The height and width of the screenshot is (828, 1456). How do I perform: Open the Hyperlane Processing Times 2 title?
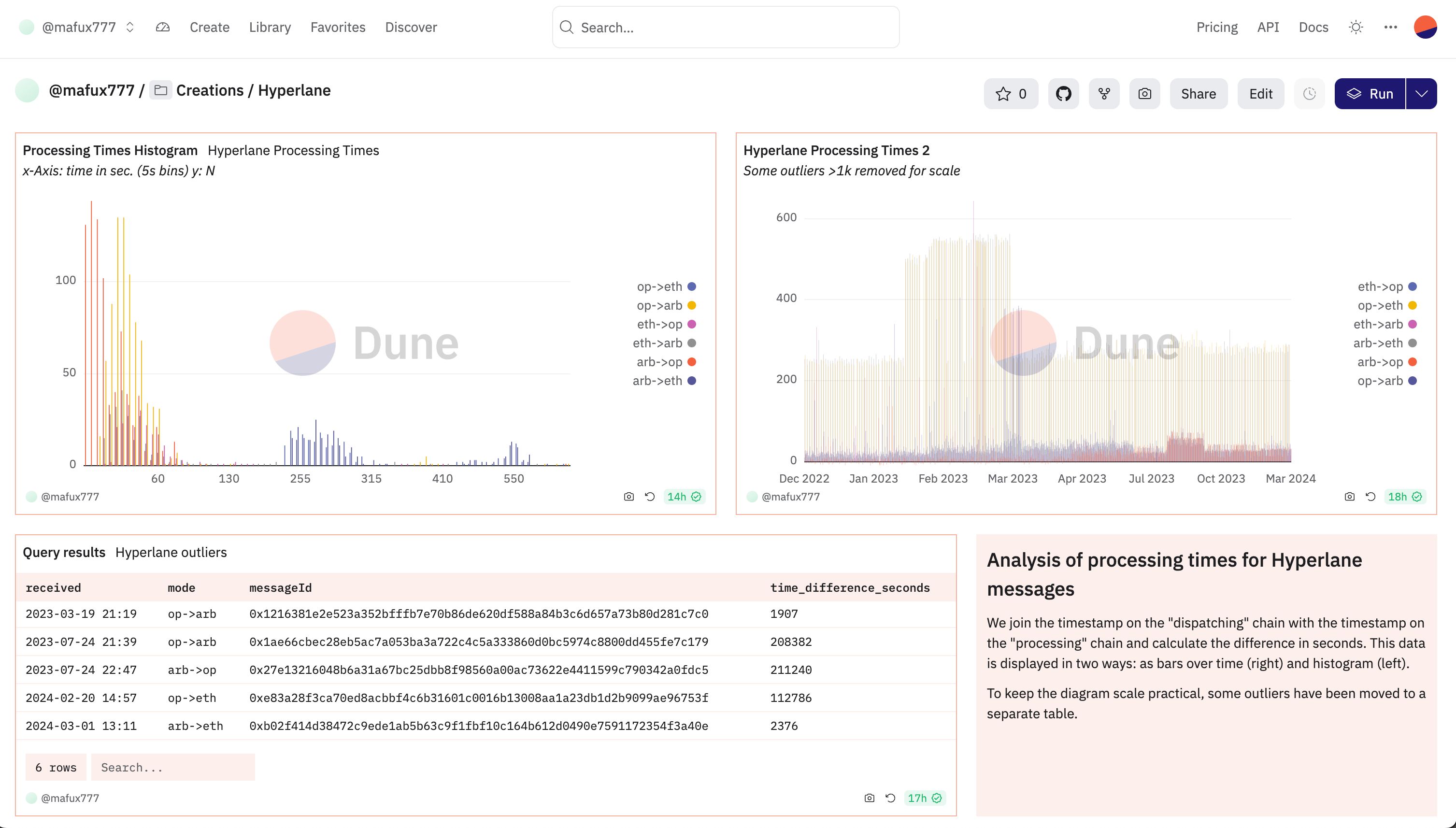(x=836, y=151)
